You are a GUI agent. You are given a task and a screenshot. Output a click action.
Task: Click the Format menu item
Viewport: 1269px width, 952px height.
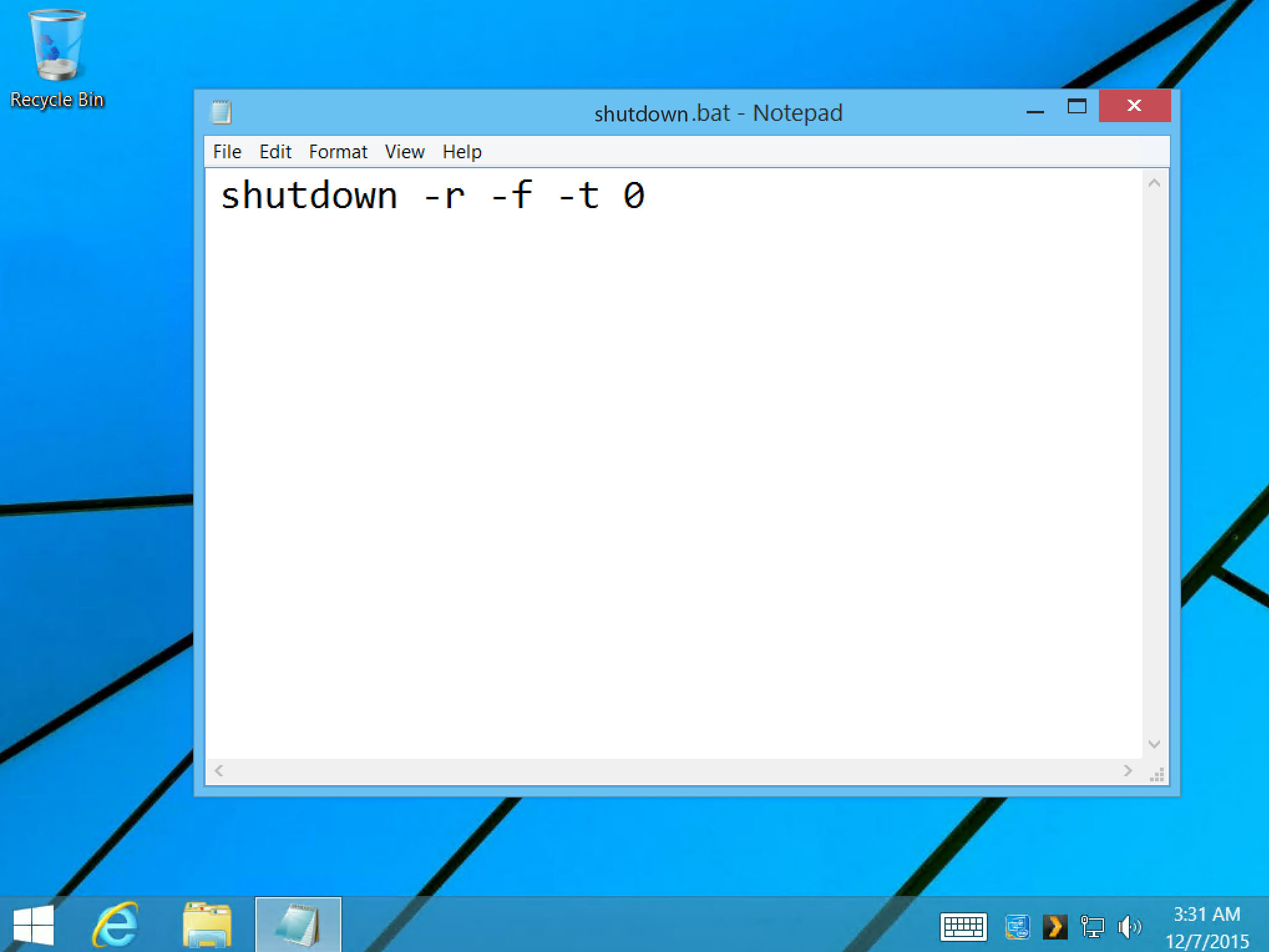338,151
